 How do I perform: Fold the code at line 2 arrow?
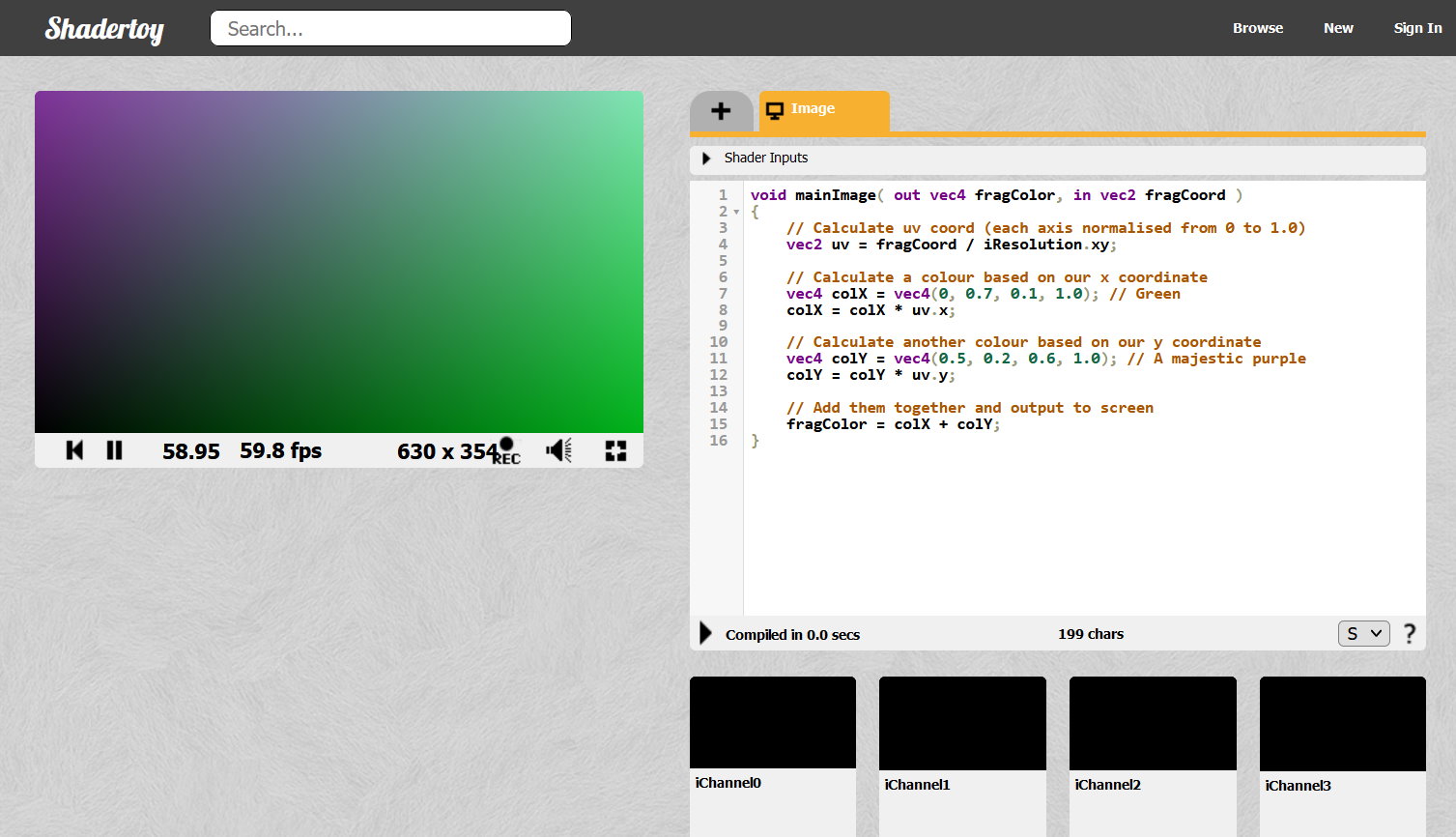click(736, 212)
